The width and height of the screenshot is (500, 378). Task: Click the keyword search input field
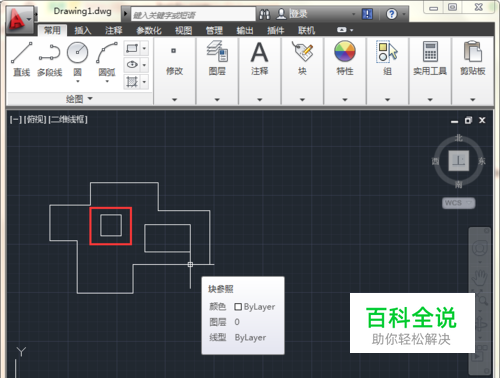pos(193,15)
